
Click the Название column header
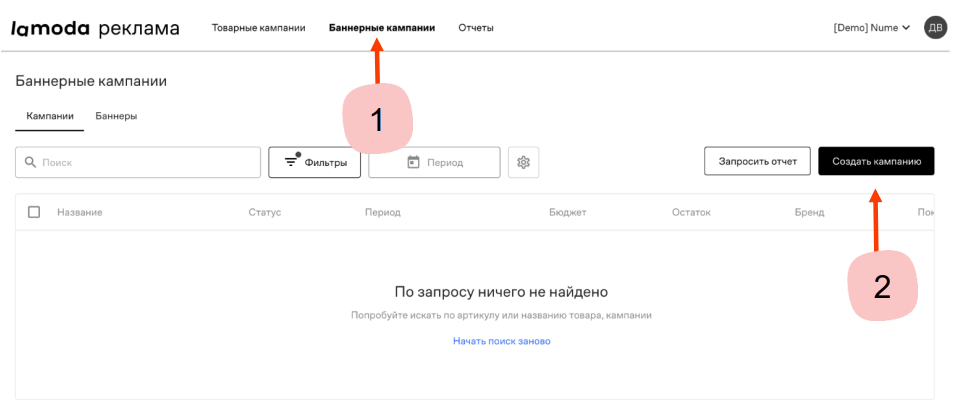click(80, 212)
